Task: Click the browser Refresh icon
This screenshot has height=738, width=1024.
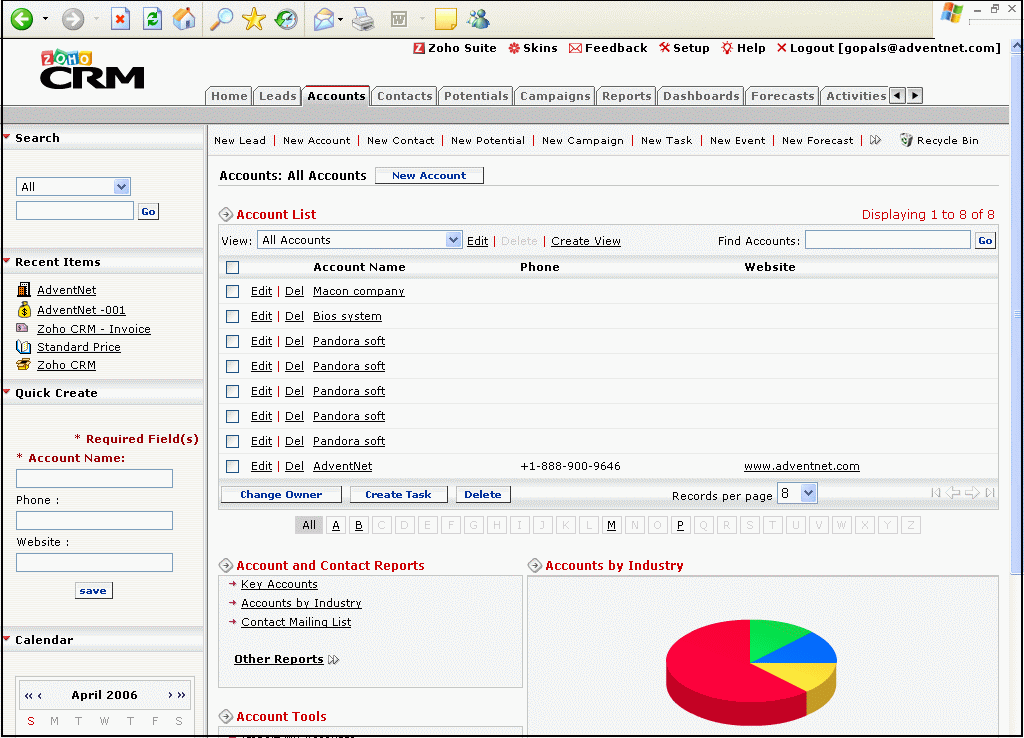Action: (152, 19)
